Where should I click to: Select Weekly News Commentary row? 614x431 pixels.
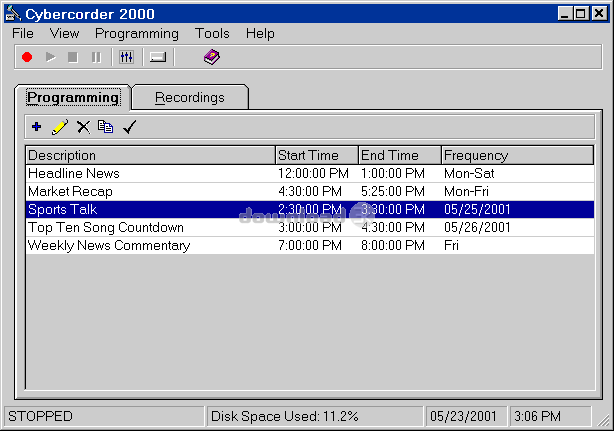tap(310, 245)
